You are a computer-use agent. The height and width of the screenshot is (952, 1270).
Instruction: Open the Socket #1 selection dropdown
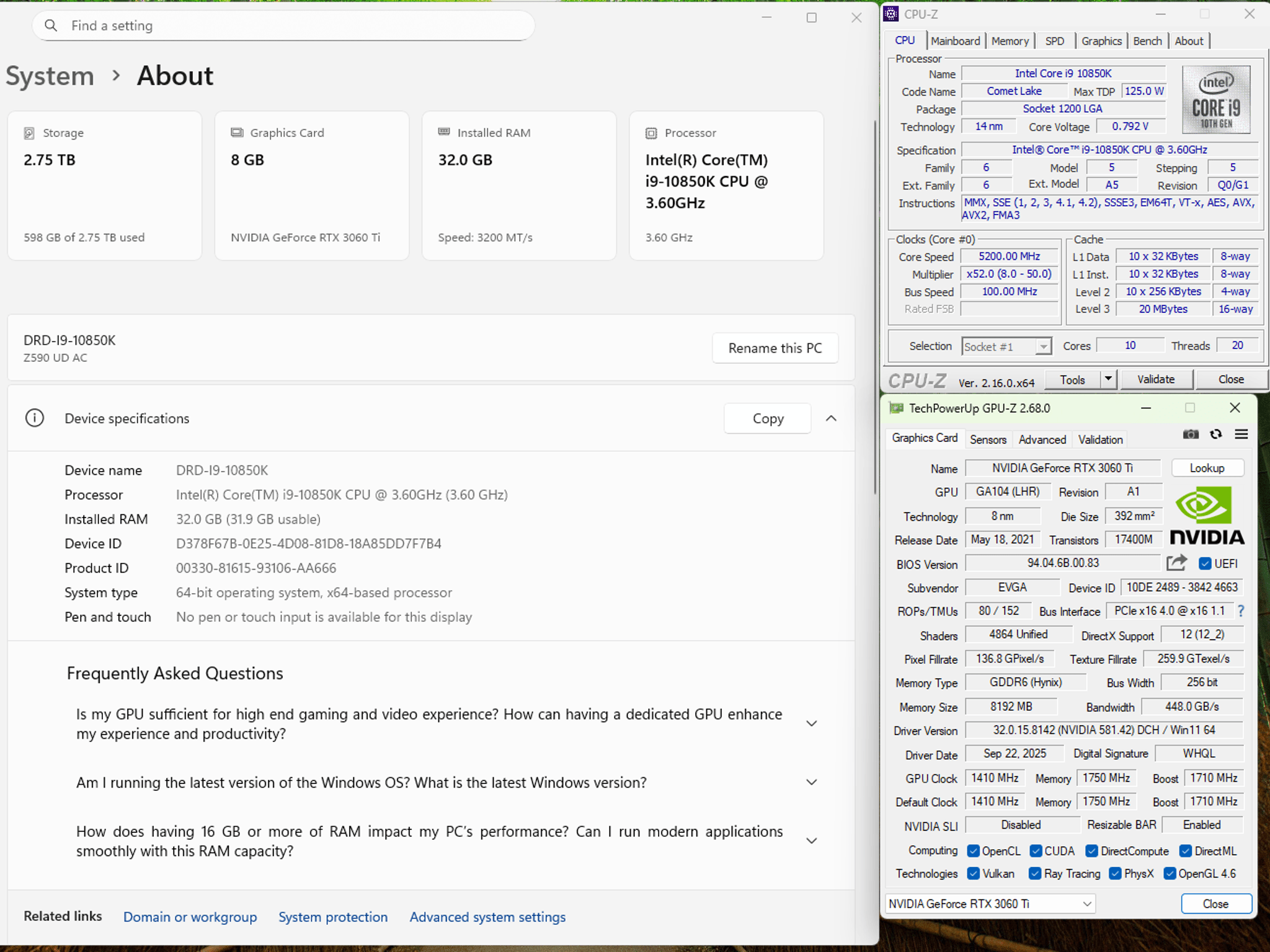pyautogui.click(x=1007, y=346)
